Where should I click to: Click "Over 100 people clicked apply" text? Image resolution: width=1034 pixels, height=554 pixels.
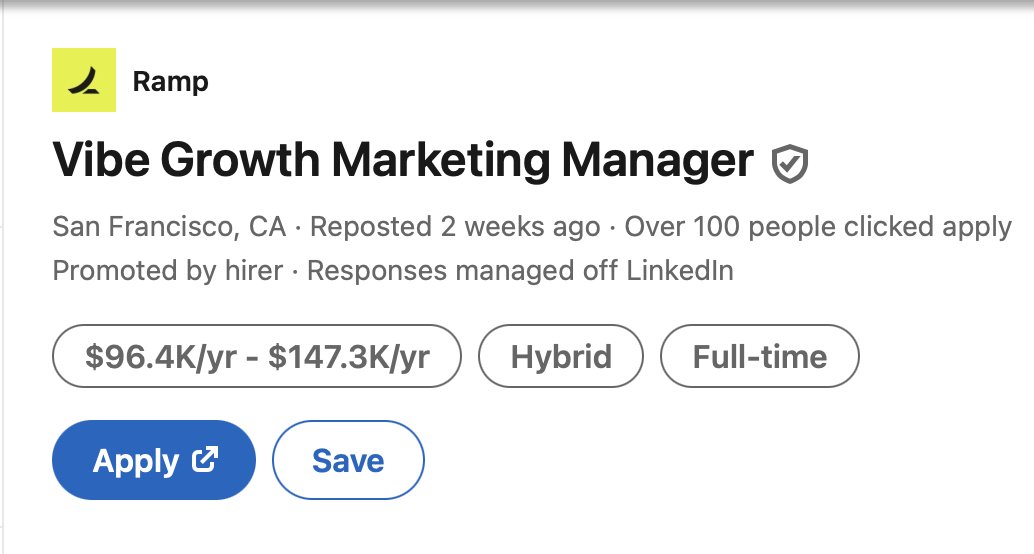pos(818,227)
